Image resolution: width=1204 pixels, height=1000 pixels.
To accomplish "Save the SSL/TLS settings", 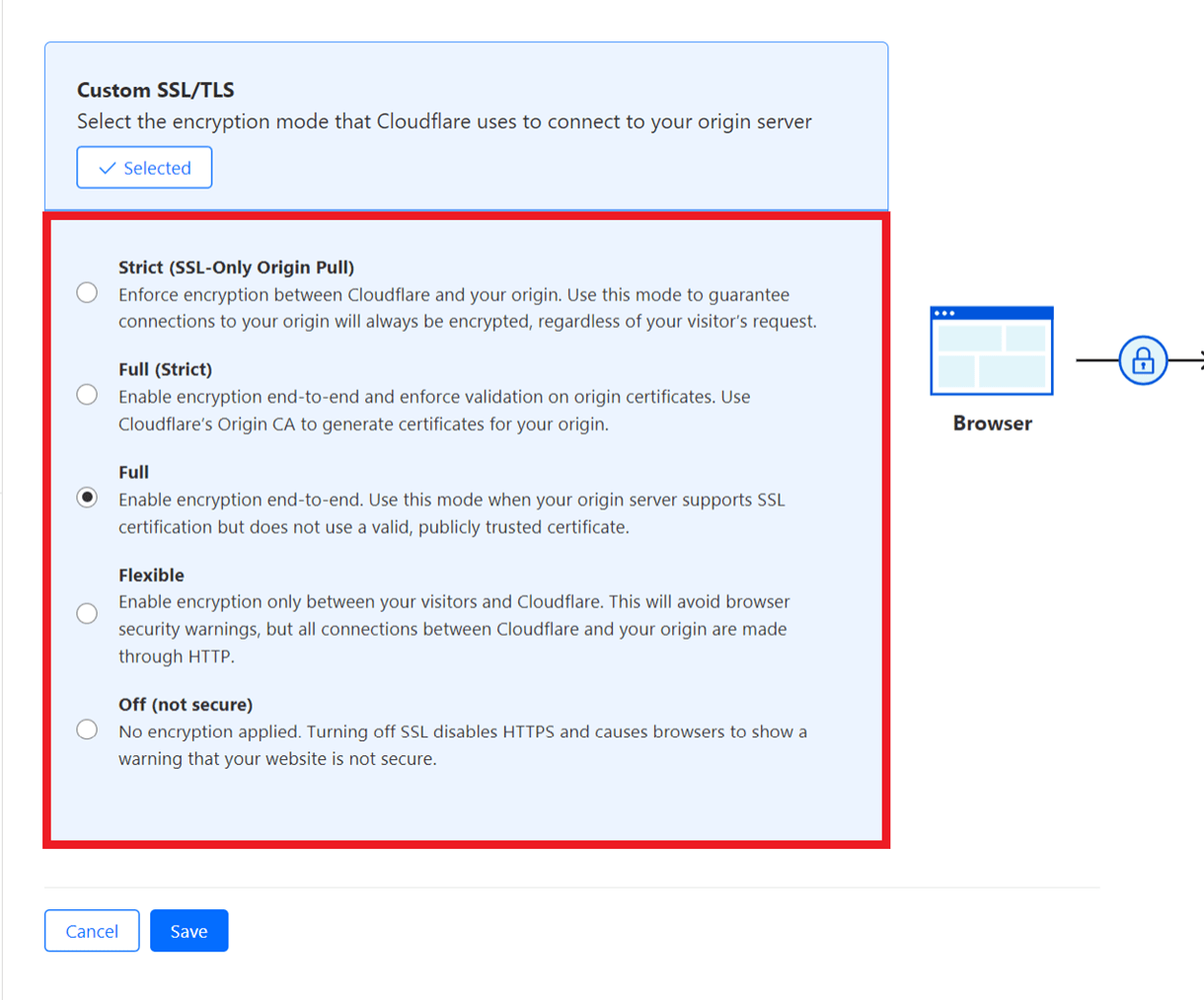I will pos(189,931).
